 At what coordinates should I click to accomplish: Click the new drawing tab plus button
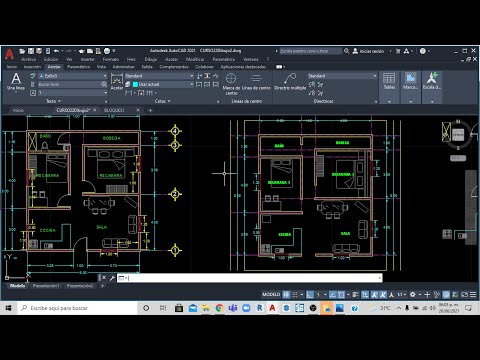point(150,110)
